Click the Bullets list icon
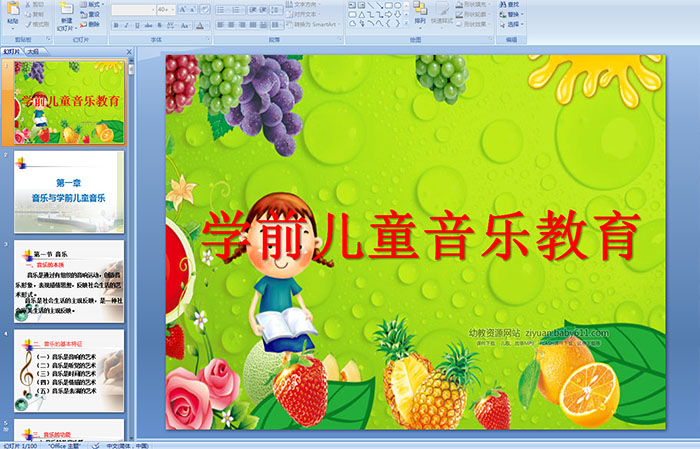700x449 pixels. coord(221,10)
